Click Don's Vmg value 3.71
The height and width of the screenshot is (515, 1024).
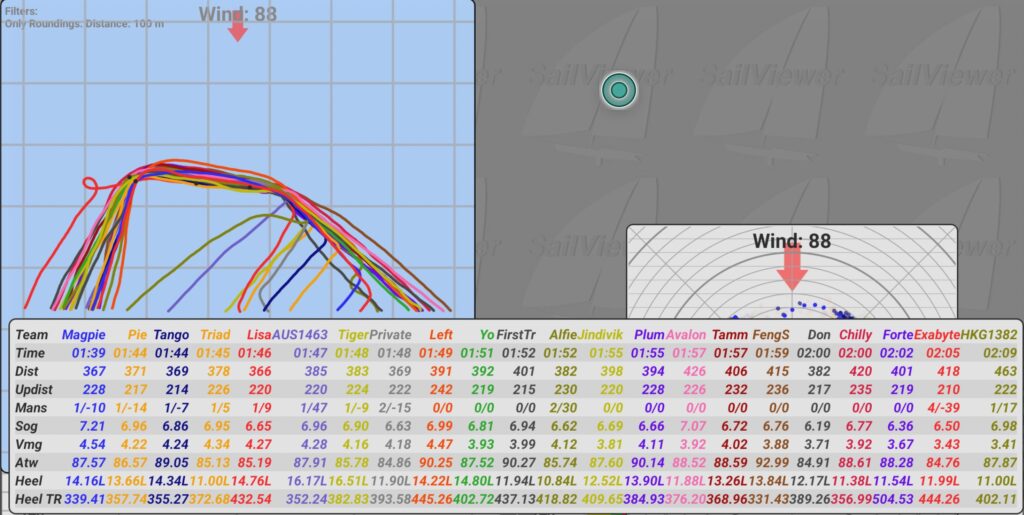tap(817, 445)
